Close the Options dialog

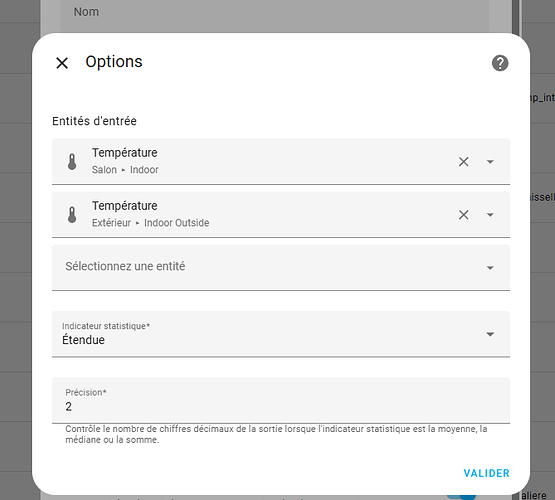[x=62, y=63]
